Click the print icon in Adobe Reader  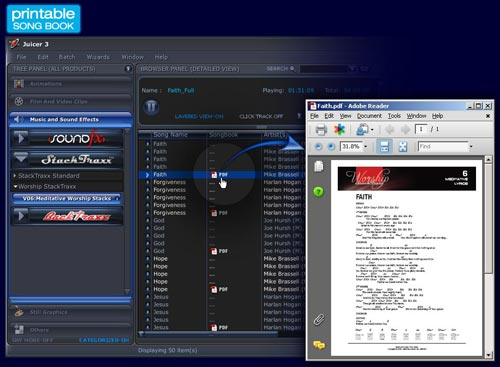(x=321, y=129)
